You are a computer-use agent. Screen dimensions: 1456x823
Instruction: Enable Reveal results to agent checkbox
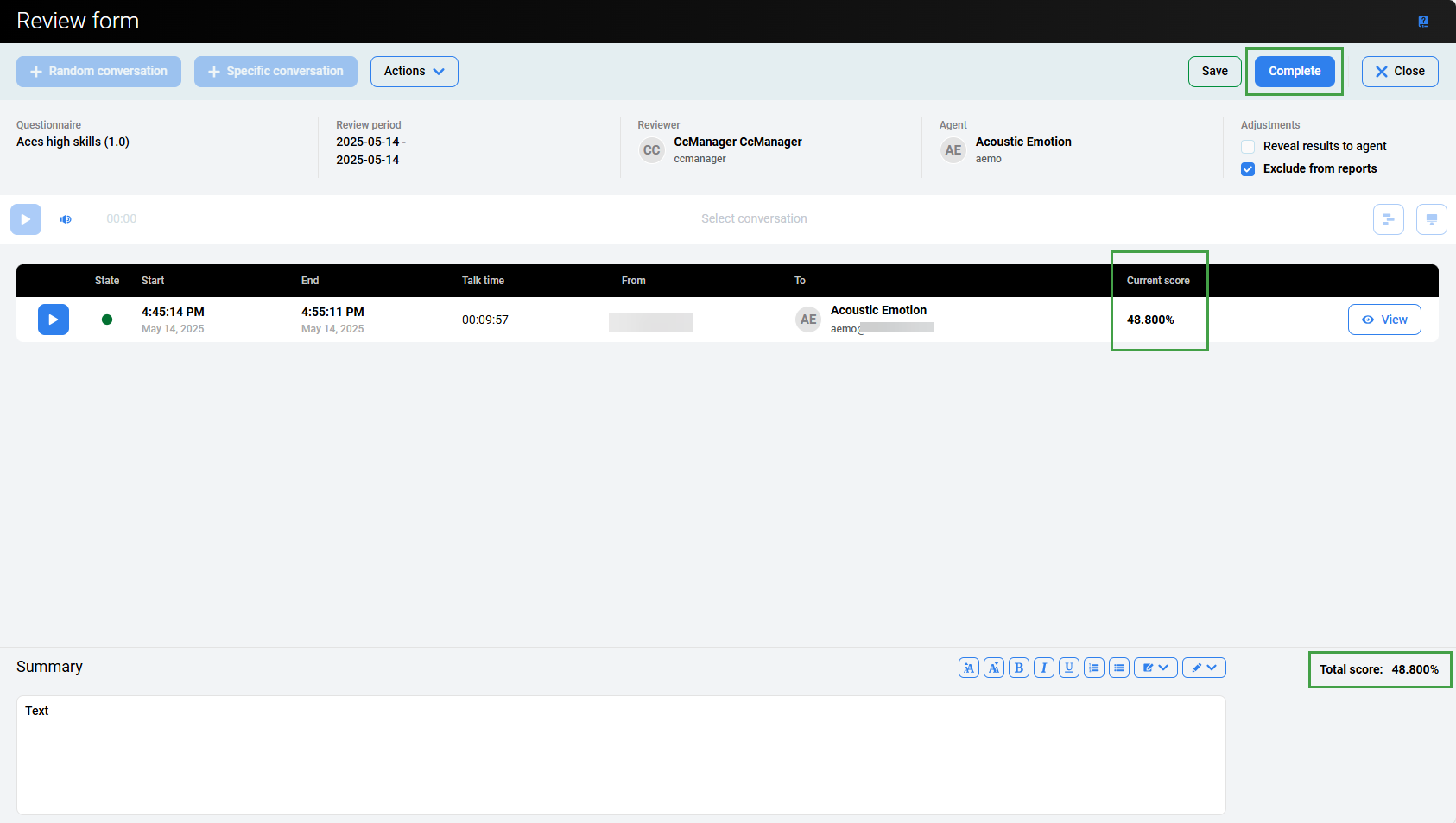1248,147
